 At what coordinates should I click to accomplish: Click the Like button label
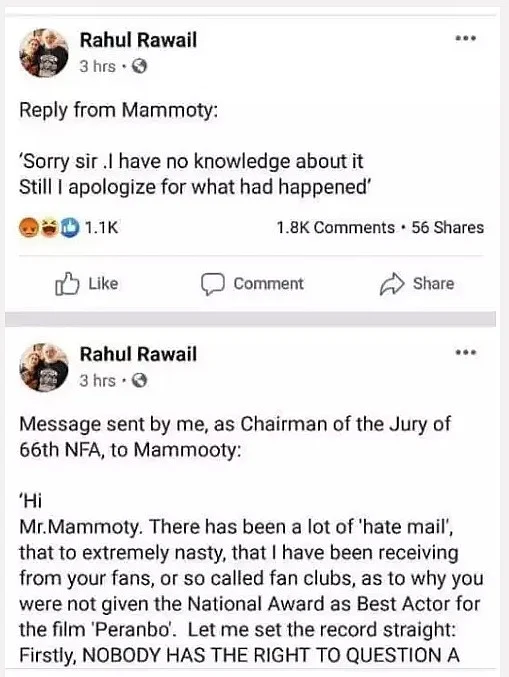pos(103,284)
